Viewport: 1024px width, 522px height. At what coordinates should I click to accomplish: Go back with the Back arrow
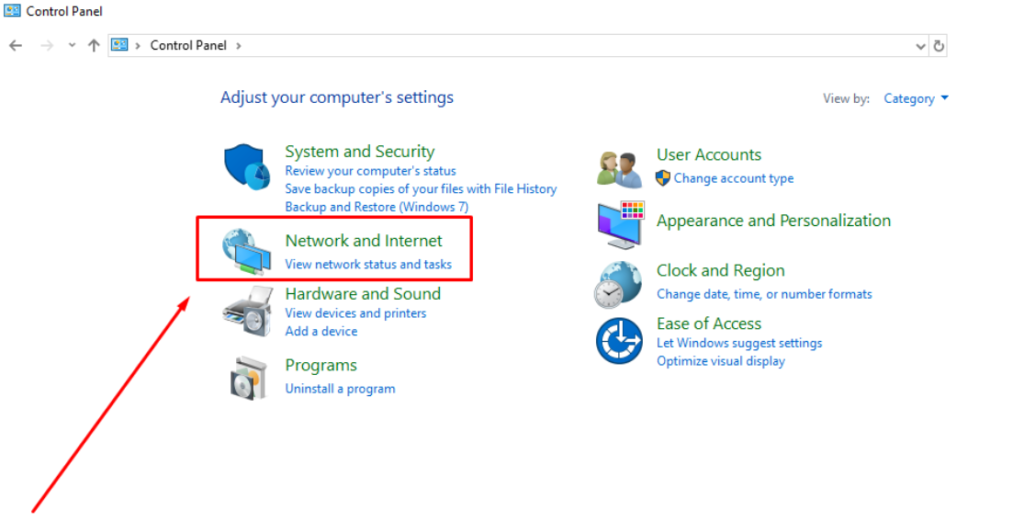point(16,46)
